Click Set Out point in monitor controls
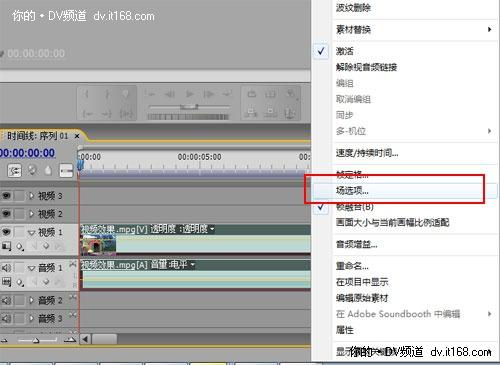Screen dimensions: 500x365 pyautogui.click(x=107, y=95)
